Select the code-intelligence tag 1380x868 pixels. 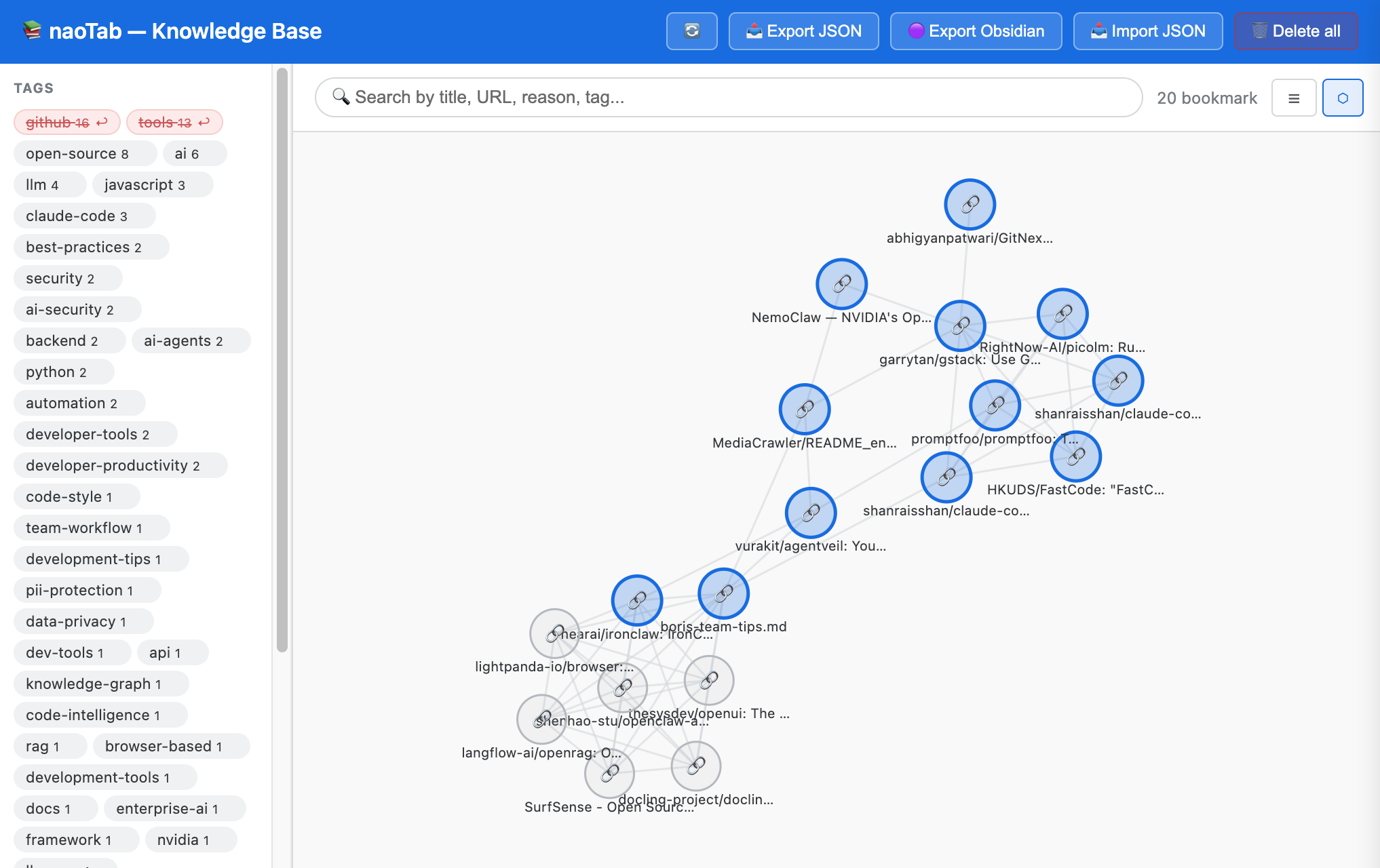click(x=100, y=715)
